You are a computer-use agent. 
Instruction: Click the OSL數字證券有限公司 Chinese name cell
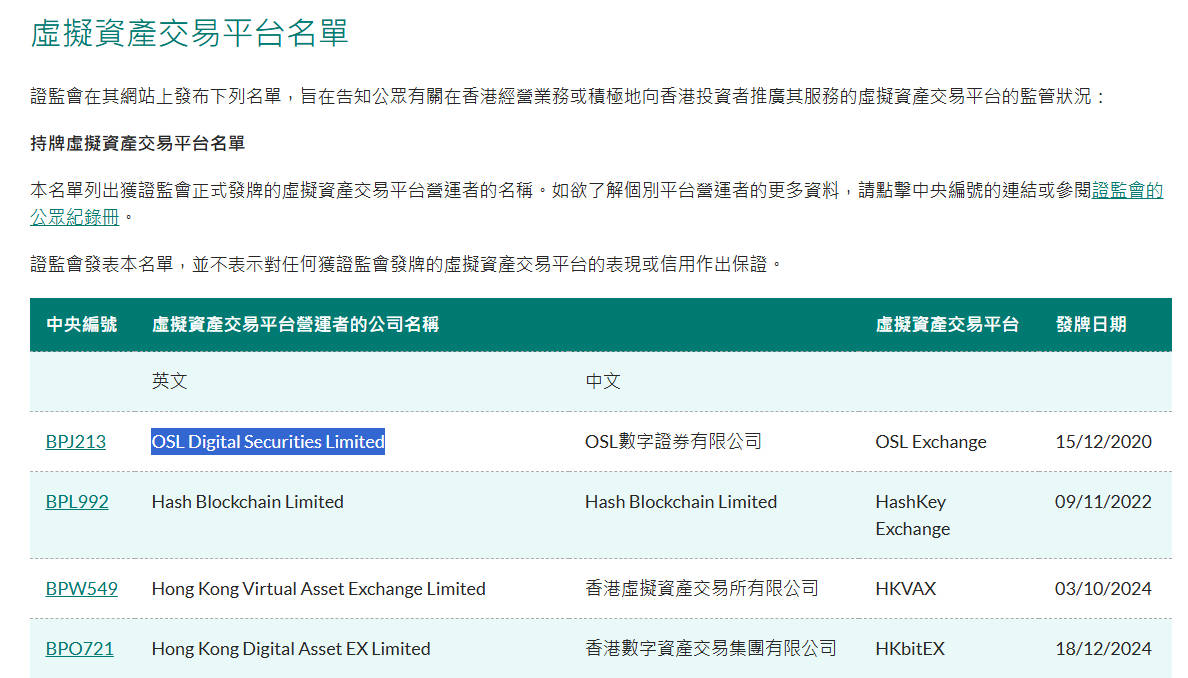coord(673,441)
